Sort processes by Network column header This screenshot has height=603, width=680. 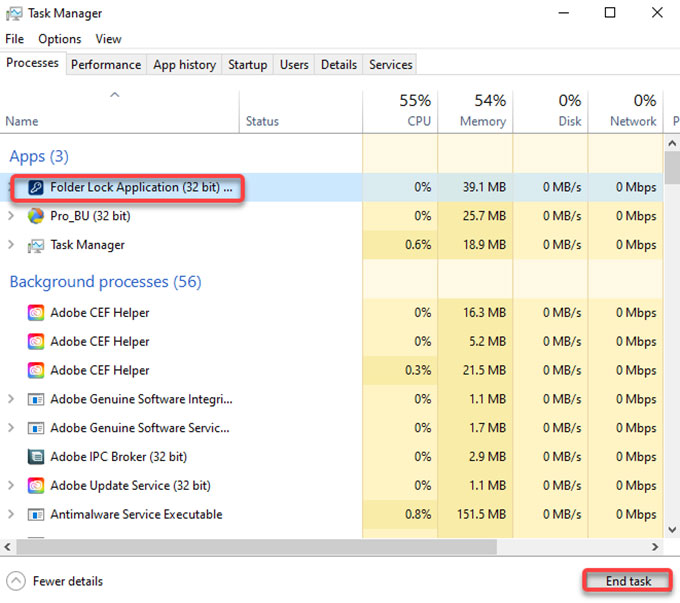[625, 111]
